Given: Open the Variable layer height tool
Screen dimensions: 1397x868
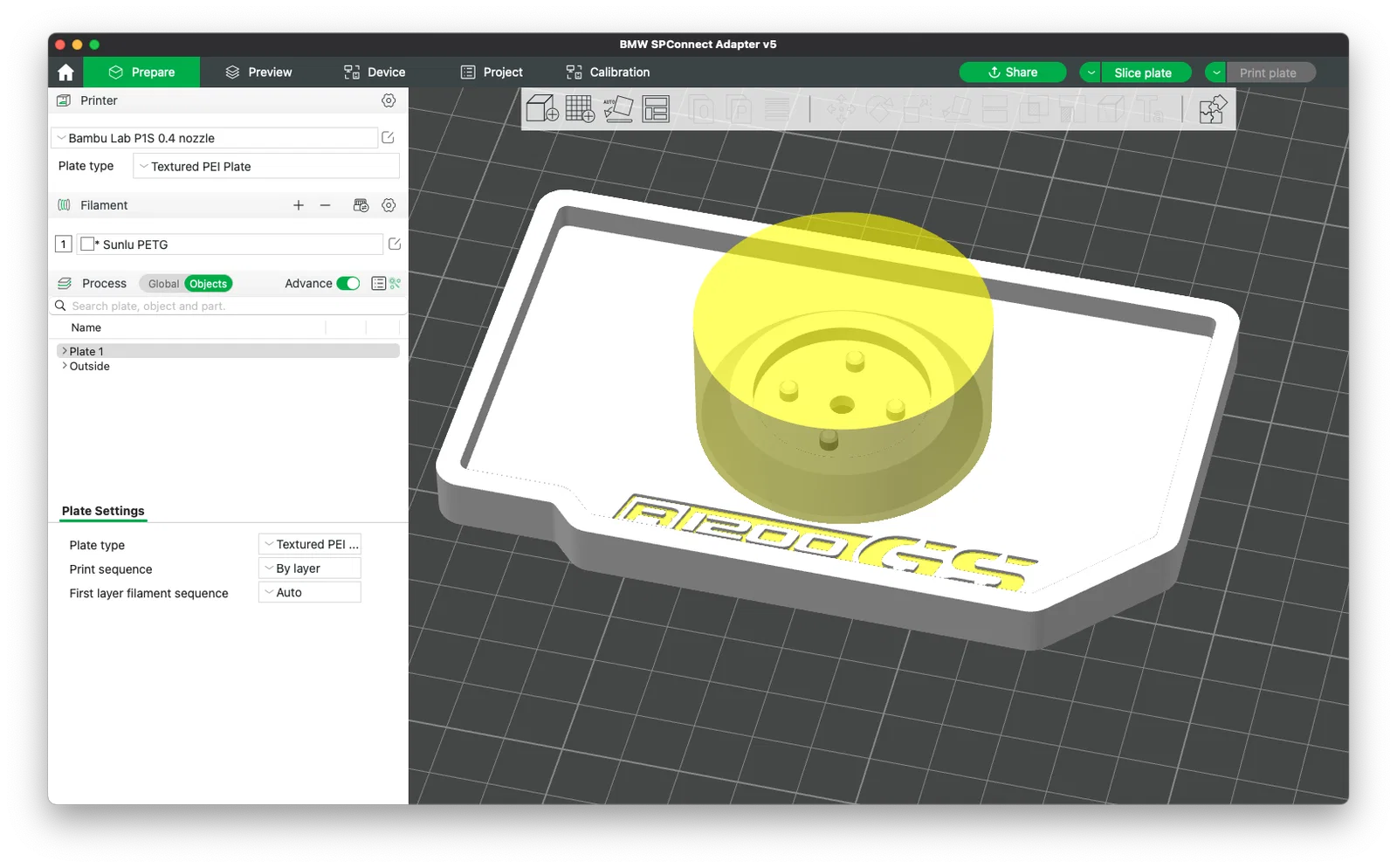Looking at the screenshot, I should (776, 109).
